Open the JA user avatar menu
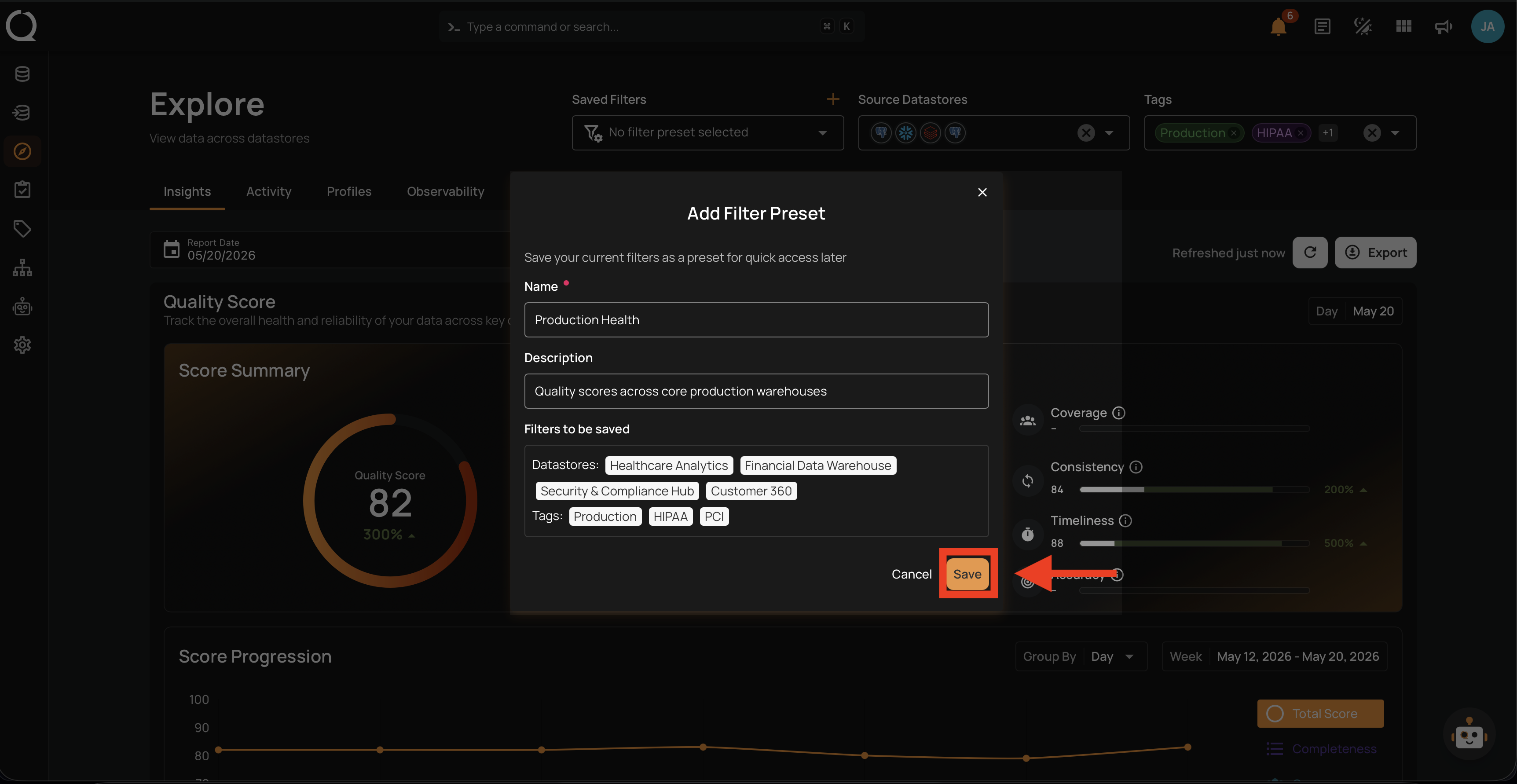Viewport: 1517px width, 784px height. coord(1488,26)
